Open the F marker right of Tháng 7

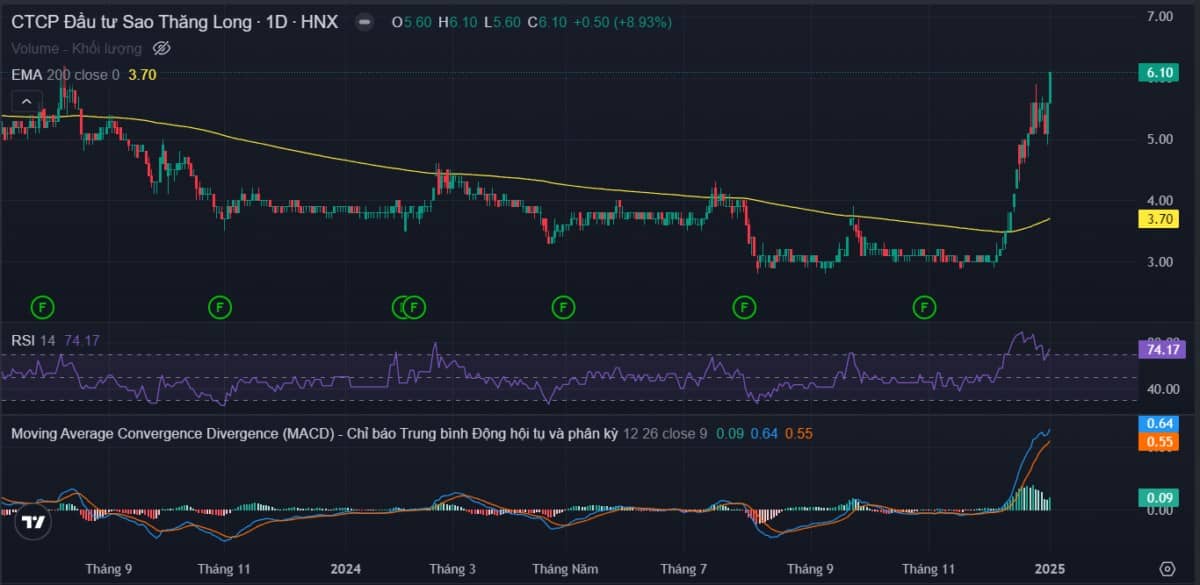tap(744, 306)
